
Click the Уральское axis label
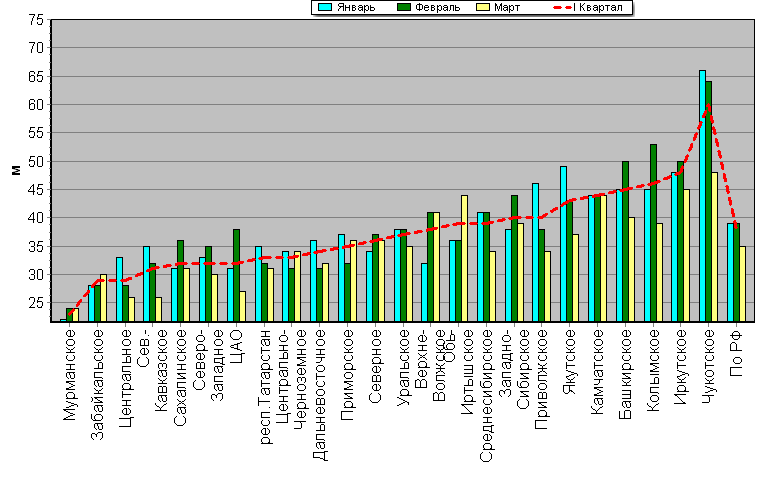(403, 368)
